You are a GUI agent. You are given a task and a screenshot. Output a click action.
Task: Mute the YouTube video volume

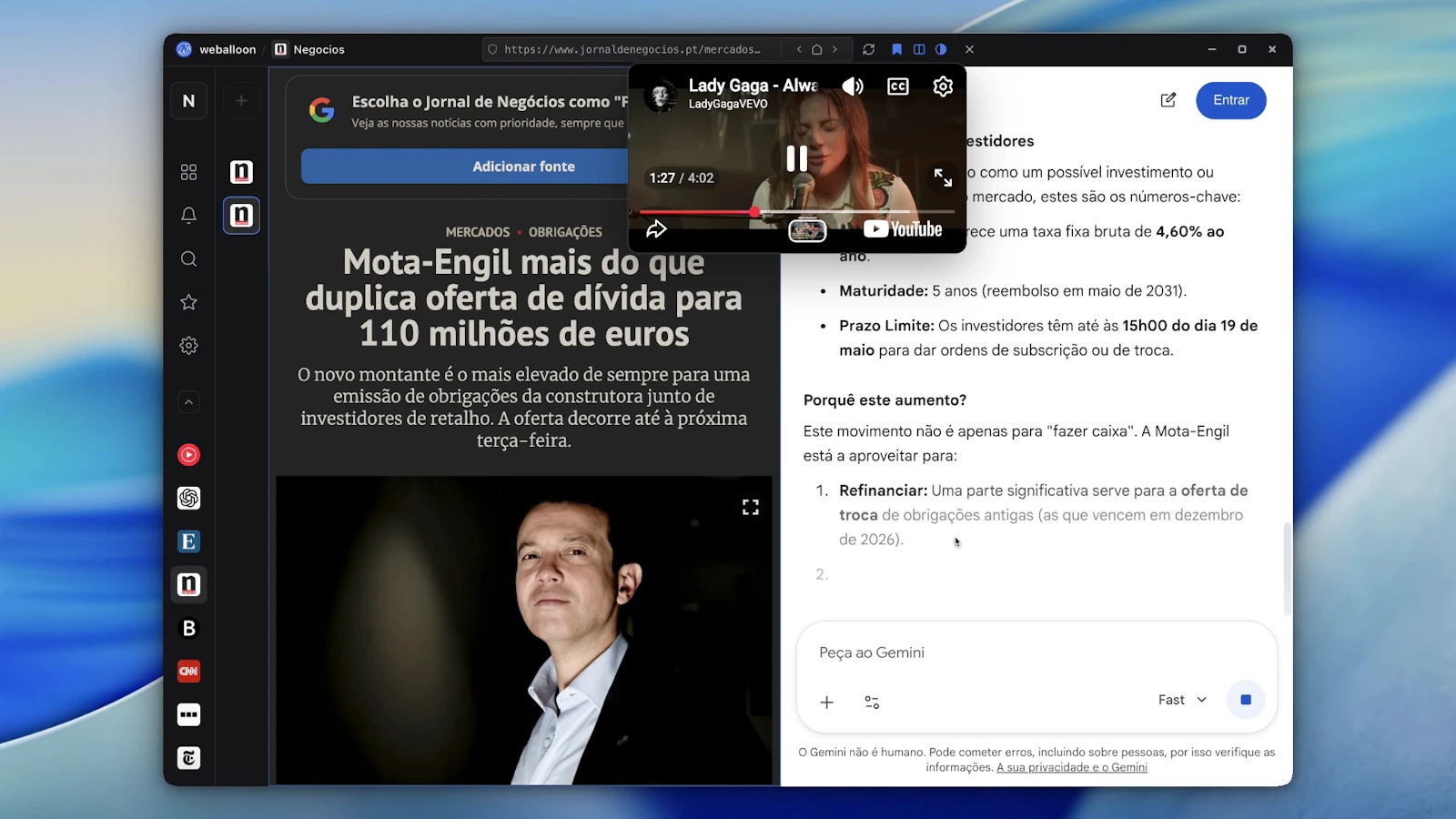[853, 86]
